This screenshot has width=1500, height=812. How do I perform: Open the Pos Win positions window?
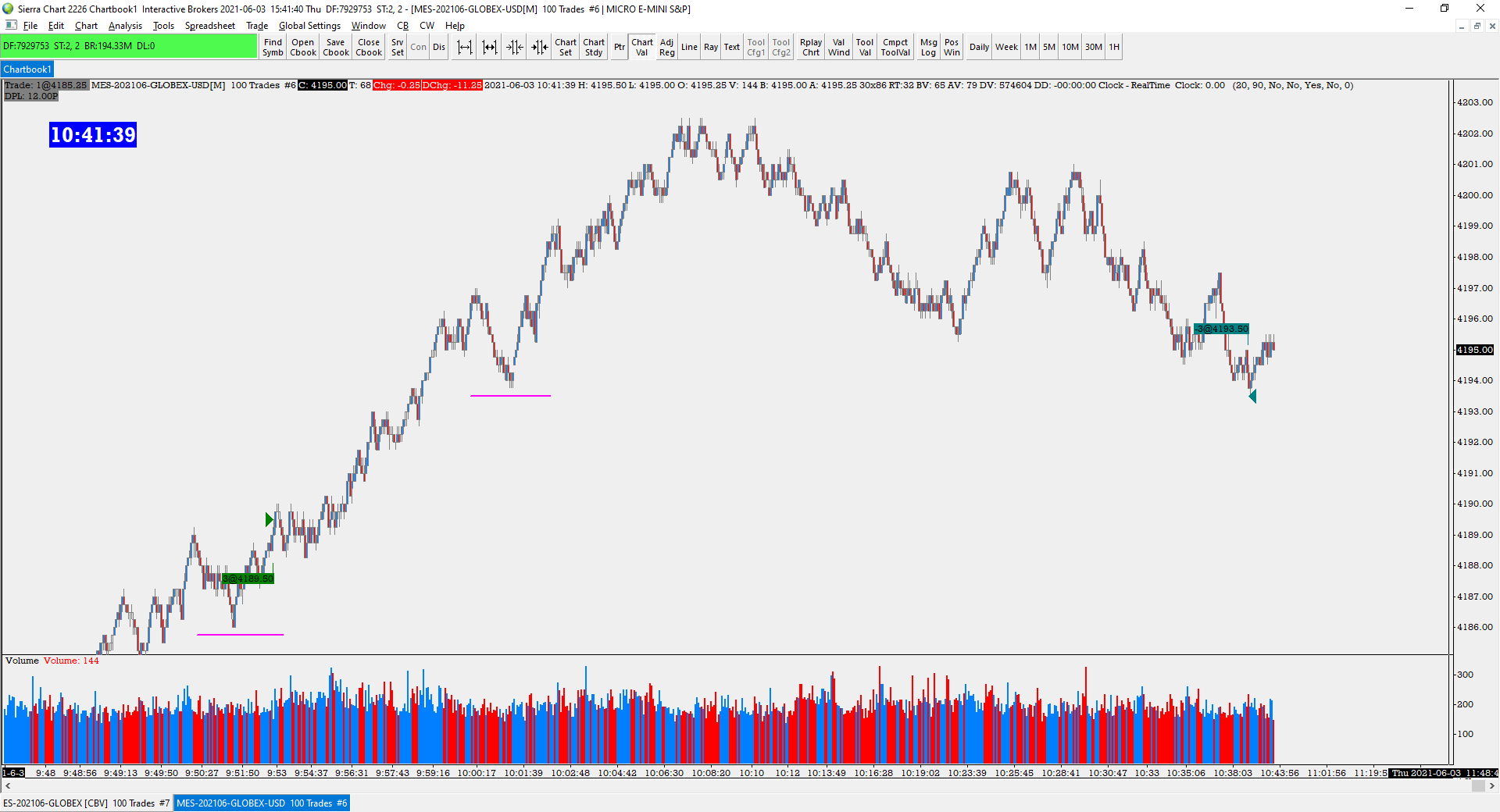tap(952, 47)
